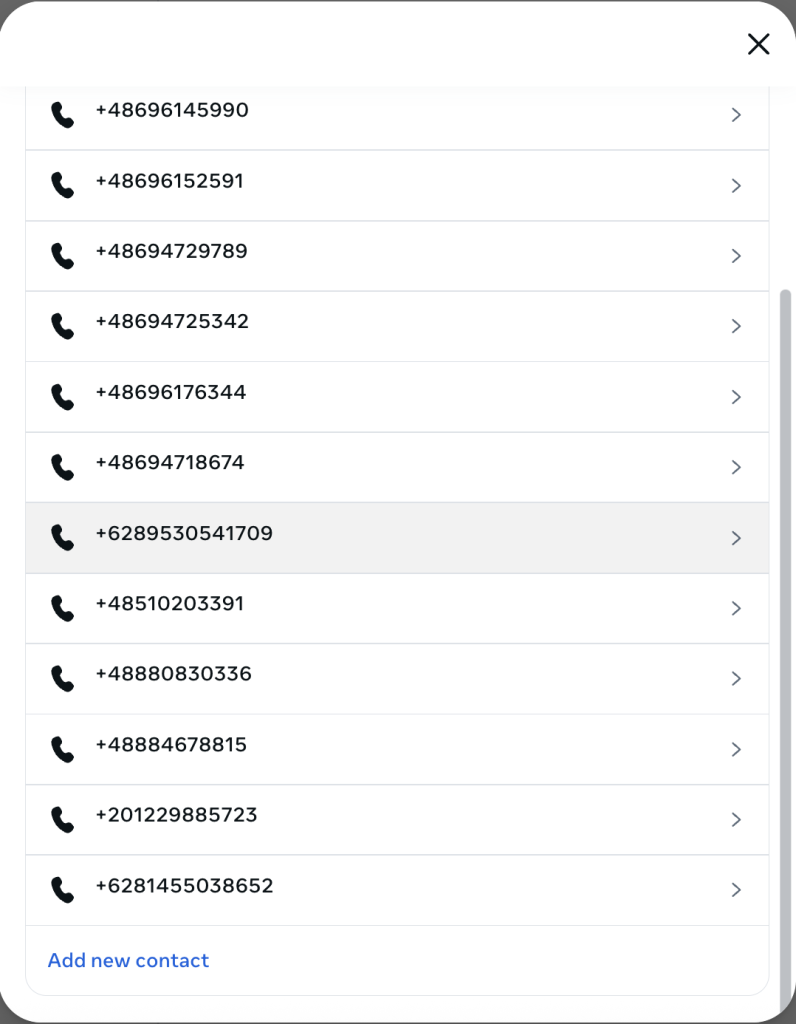
Task: Click the phone icon next to +48696152591
Action: point(63,185)
